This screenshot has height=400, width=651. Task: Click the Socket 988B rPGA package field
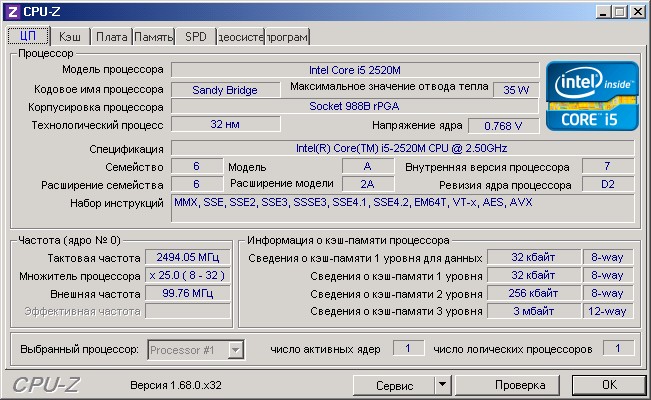coord(355,106)
